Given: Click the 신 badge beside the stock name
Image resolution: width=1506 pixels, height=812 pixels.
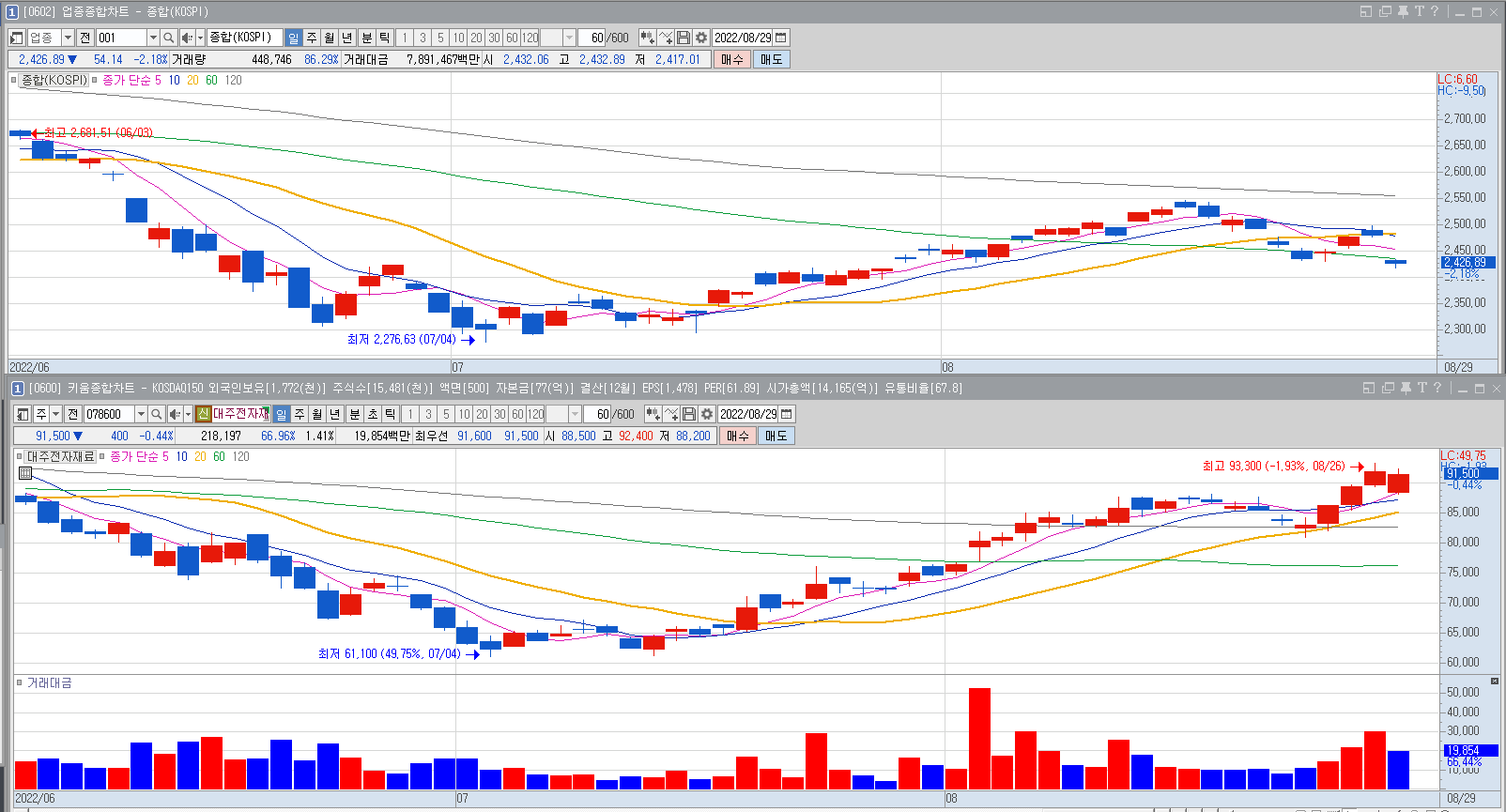Looking at the screenshot, I should click(x=203, y=414).
